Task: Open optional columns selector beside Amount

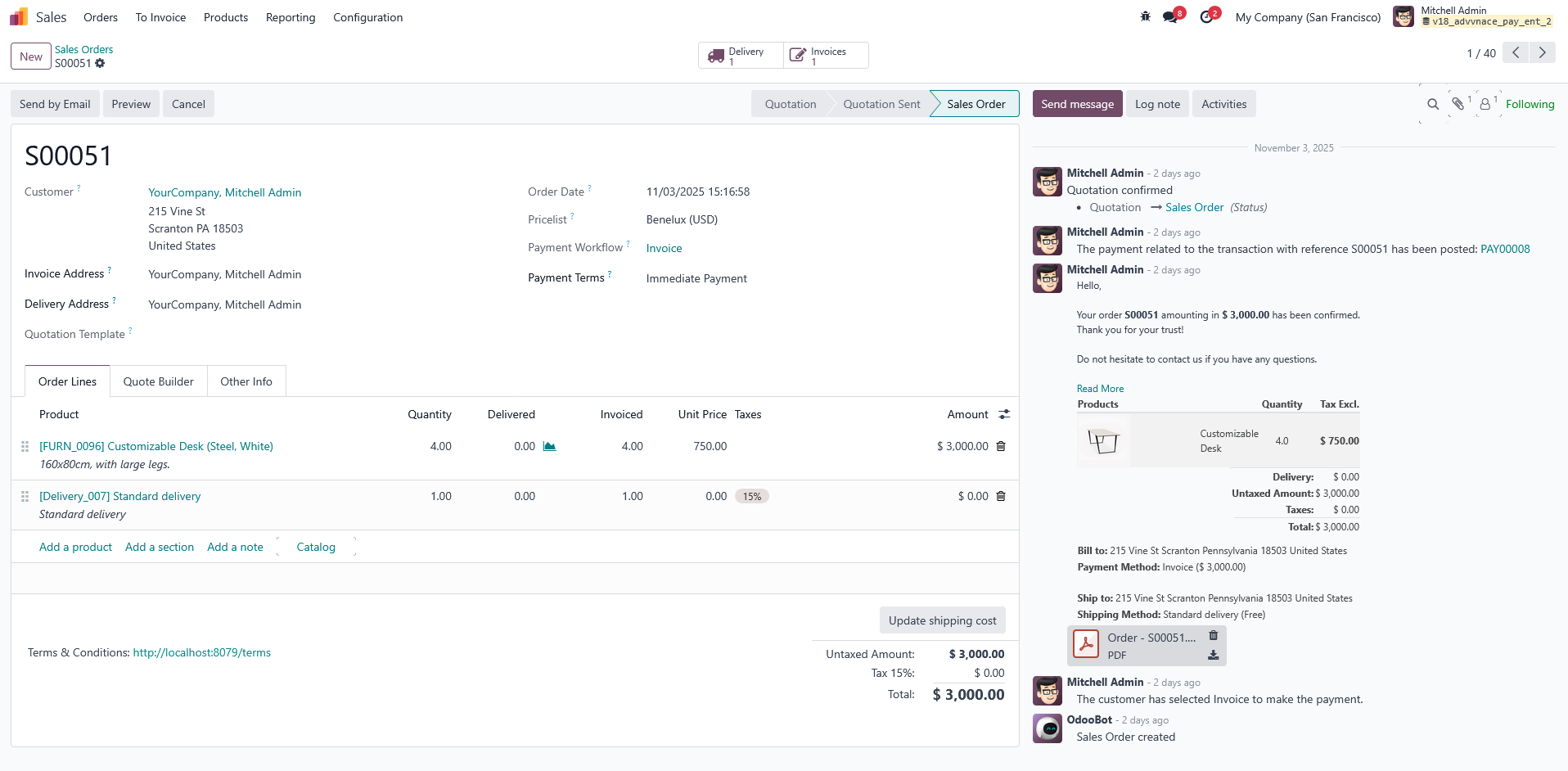Action: pos(1005,414)
